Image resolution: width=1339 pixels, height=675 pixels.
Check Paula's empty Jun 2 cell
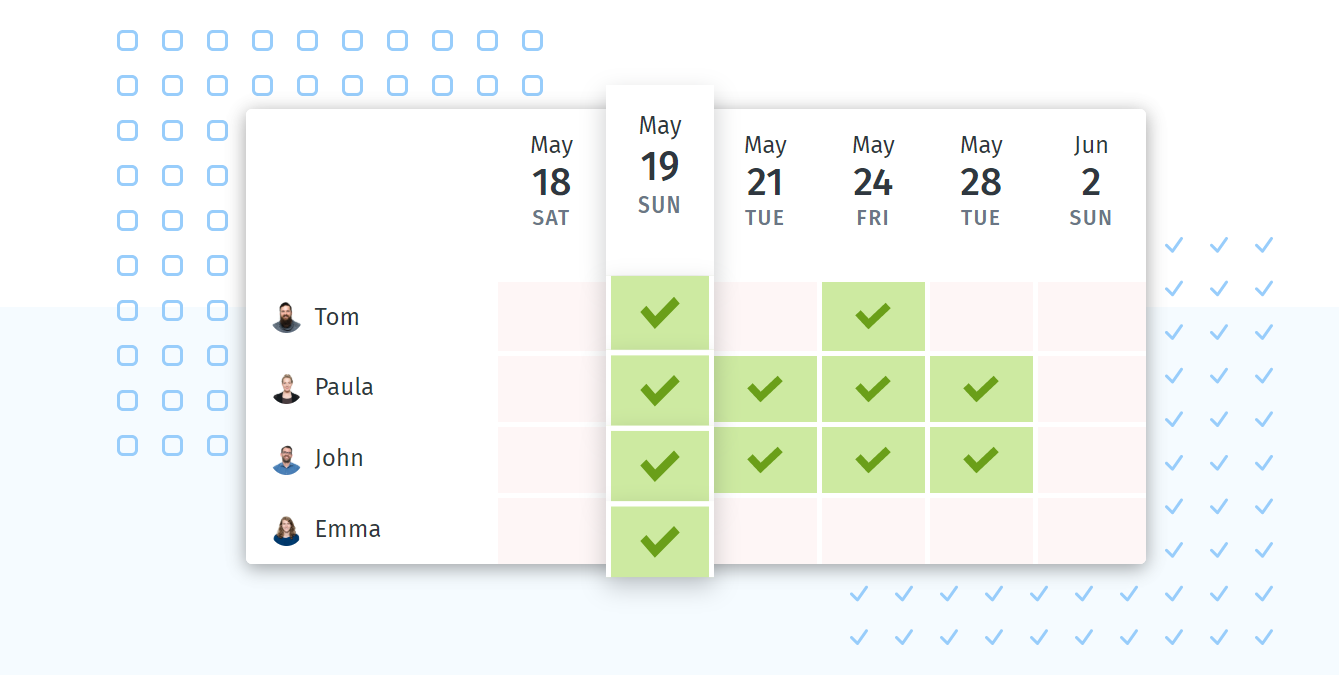1090,388
